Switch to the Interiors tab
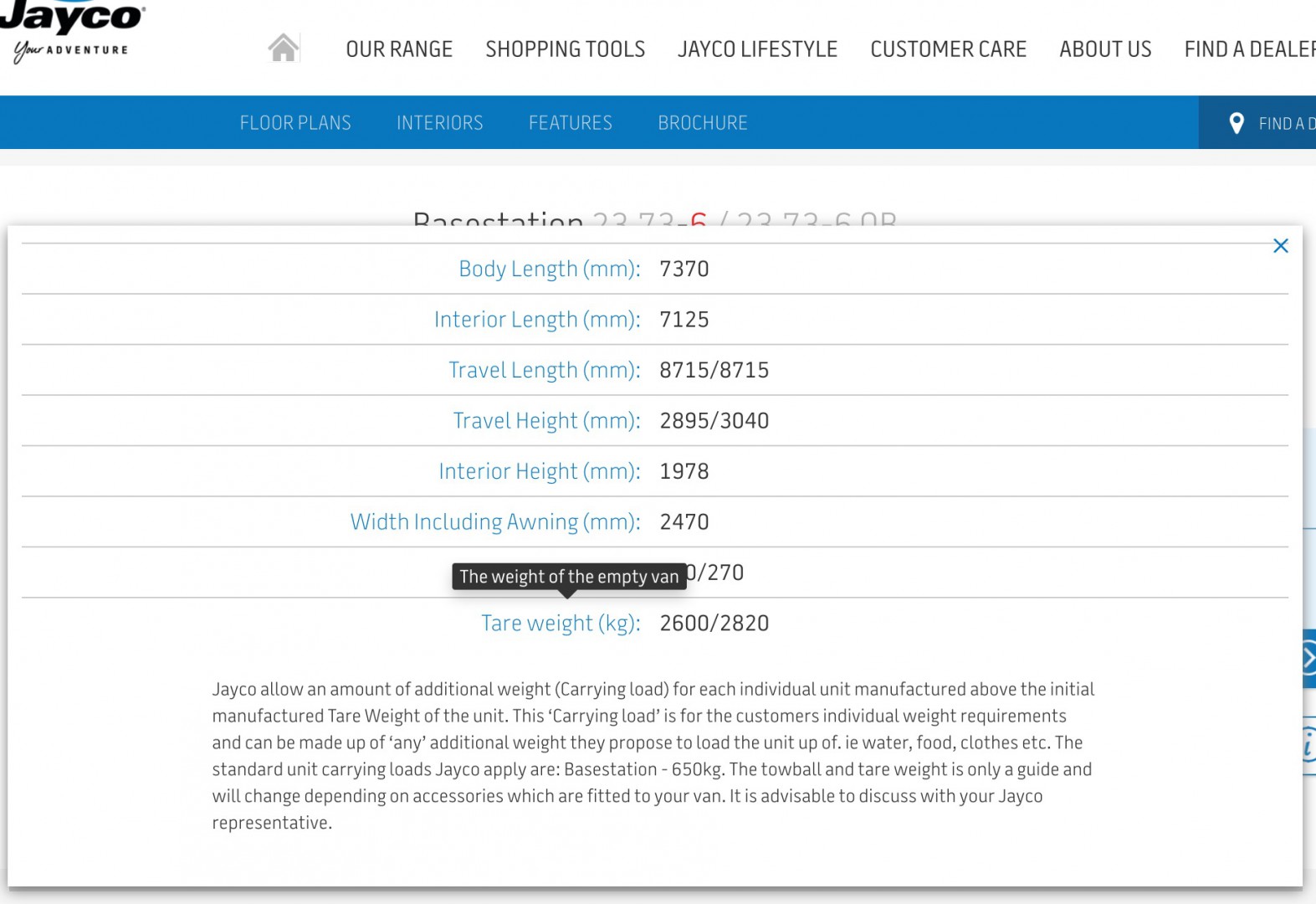 pyautogui.click(x=439, y=123)
